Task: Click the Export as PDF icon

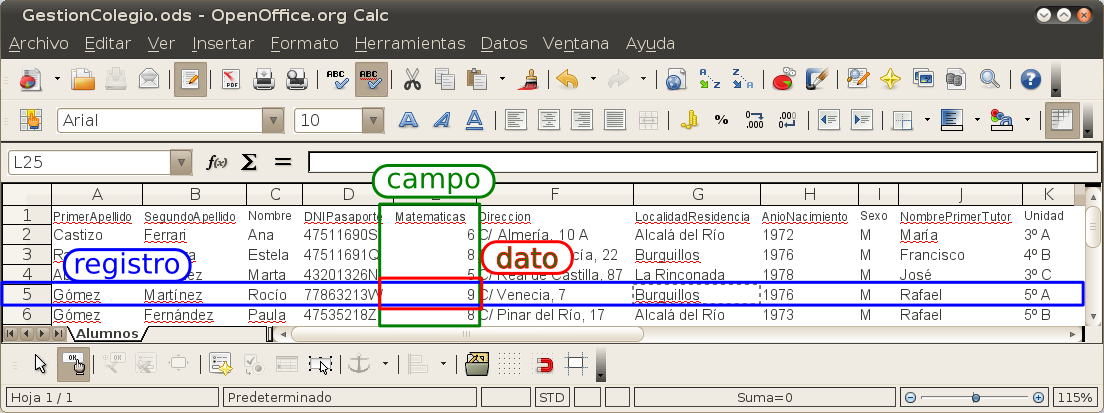Action: [x=231, y=80]
